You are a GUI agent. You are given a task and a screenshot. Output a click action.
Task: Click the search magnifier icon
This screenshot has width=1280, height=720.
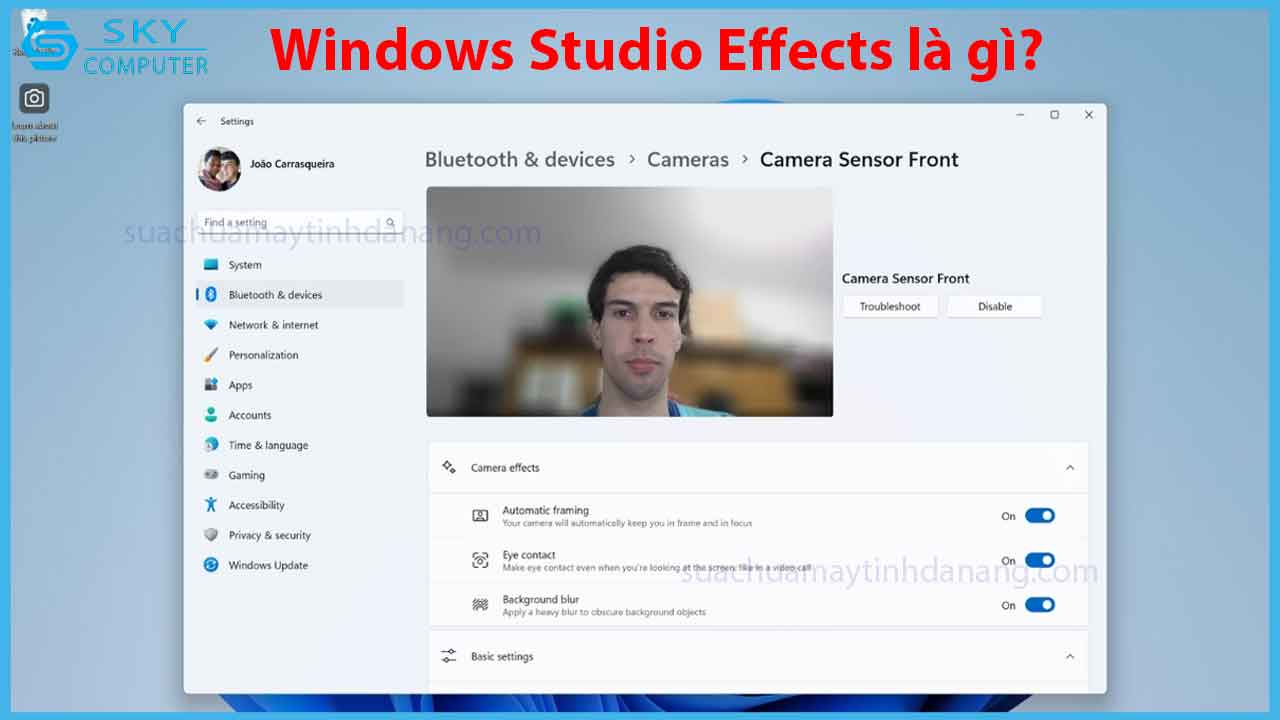[391, 223]
